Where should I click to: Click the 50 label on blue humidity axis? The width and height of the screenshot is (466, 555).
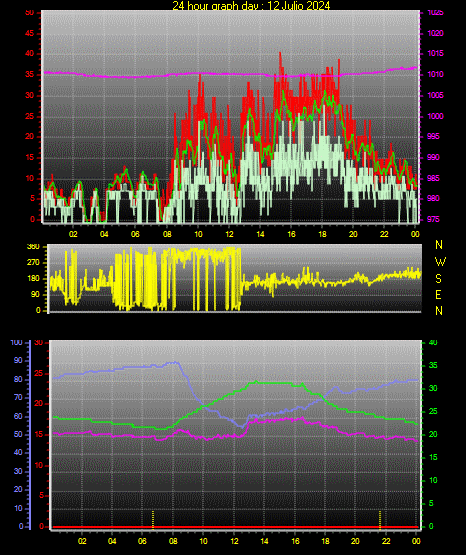coord(18,434)
